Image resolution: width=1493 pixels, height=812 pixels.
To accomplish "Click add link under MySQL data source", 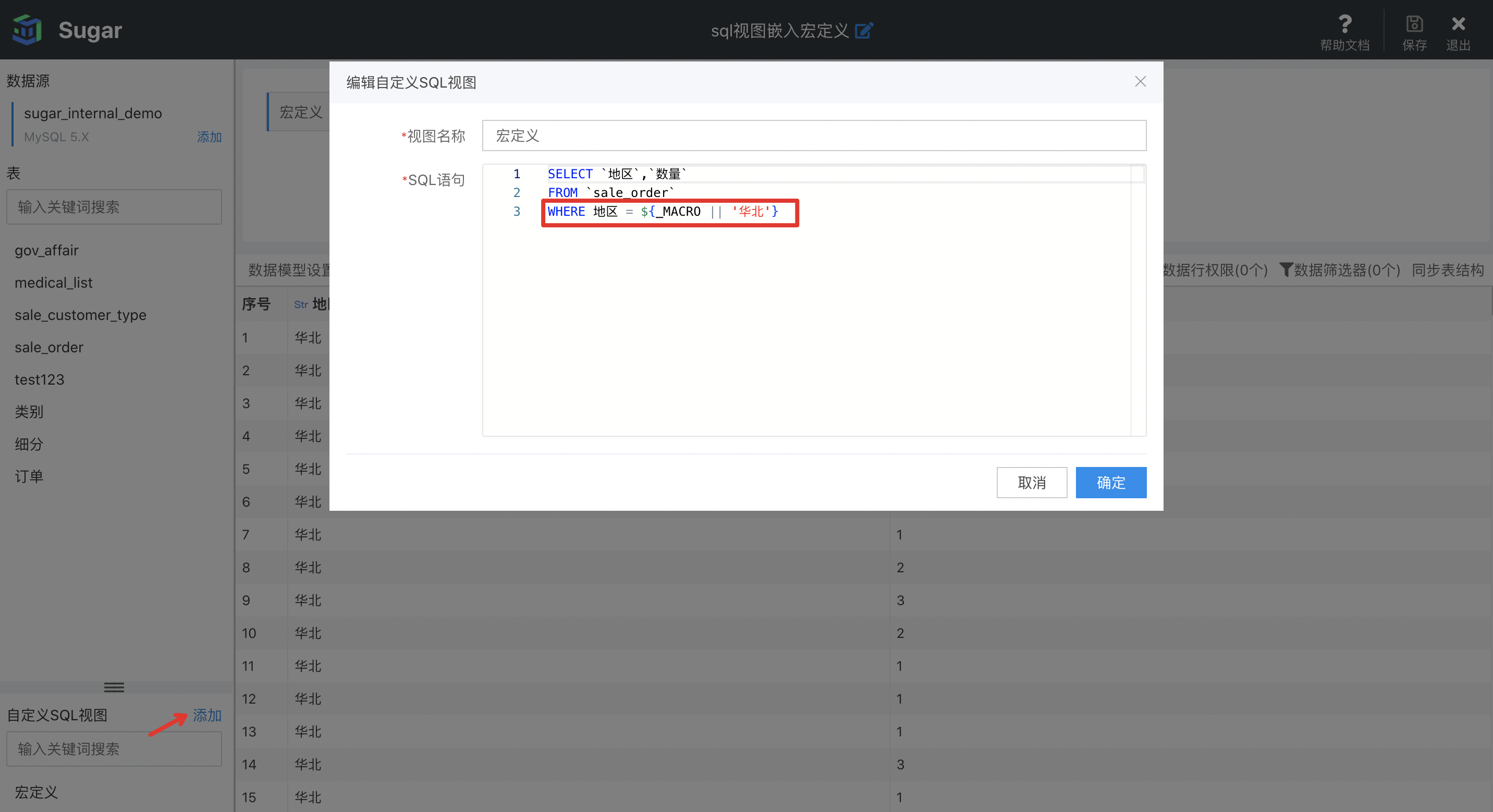I will click(209, 137).
